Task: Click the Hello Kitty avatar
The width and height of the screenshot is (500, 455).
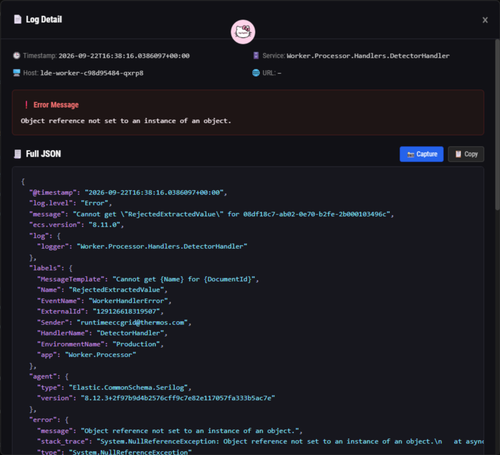Action: point(243,32)
